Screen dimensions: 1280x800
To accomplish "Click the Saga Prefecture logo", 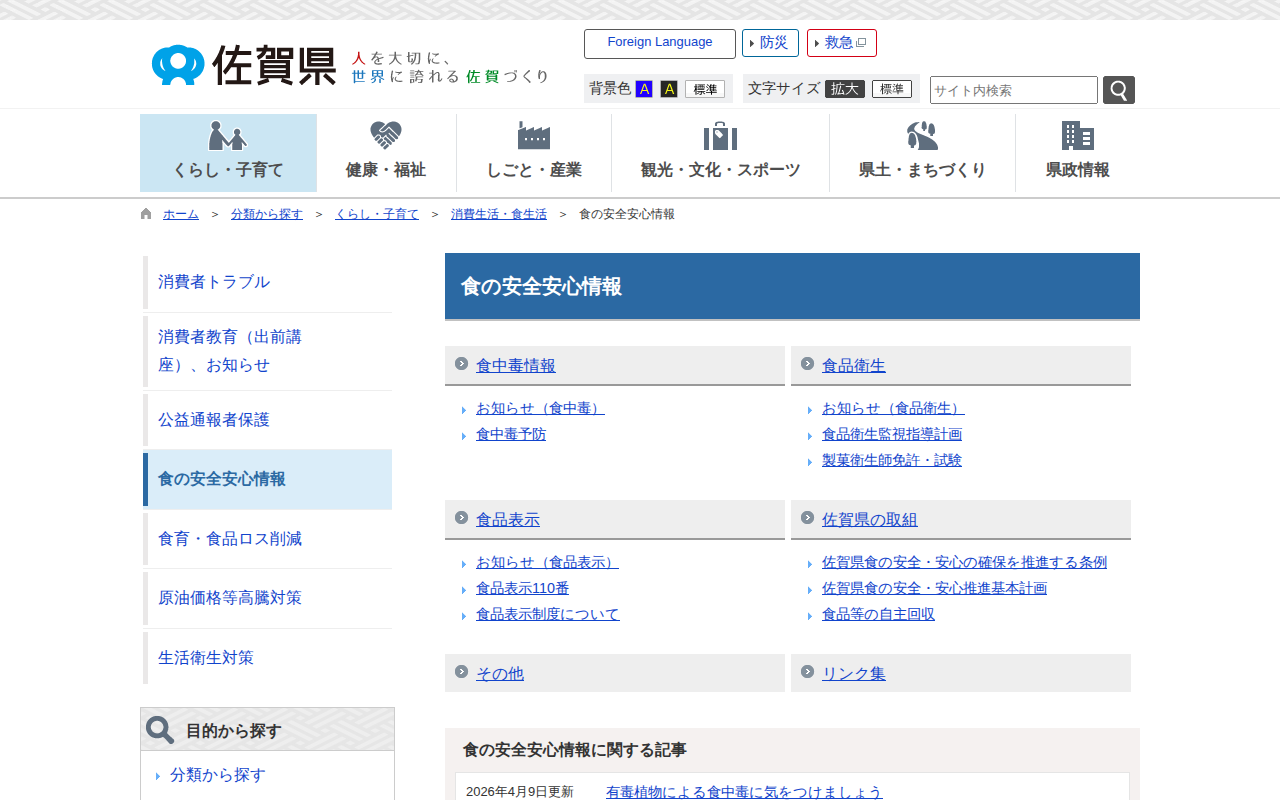I will (x=245, y=65).
